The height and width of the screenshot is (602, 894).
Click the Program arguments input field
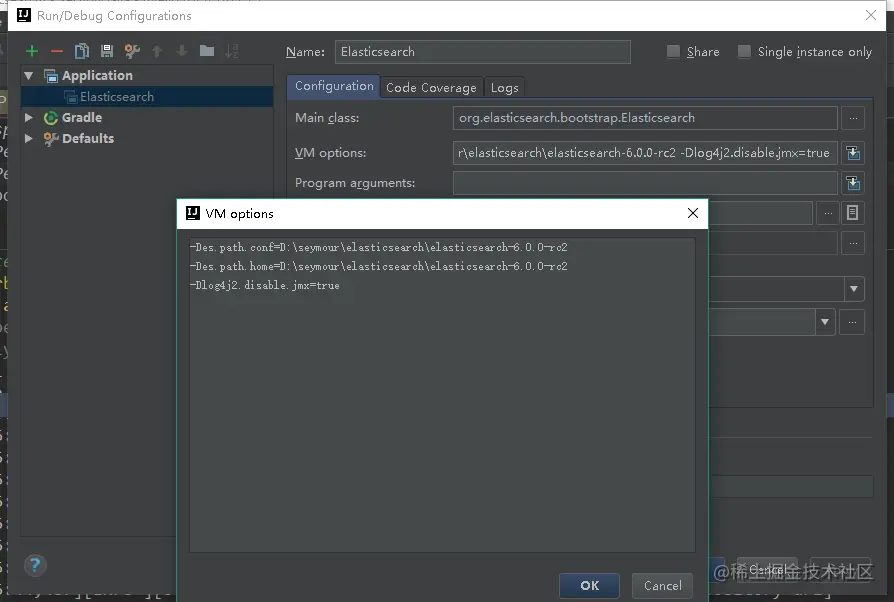click(645, 183)
